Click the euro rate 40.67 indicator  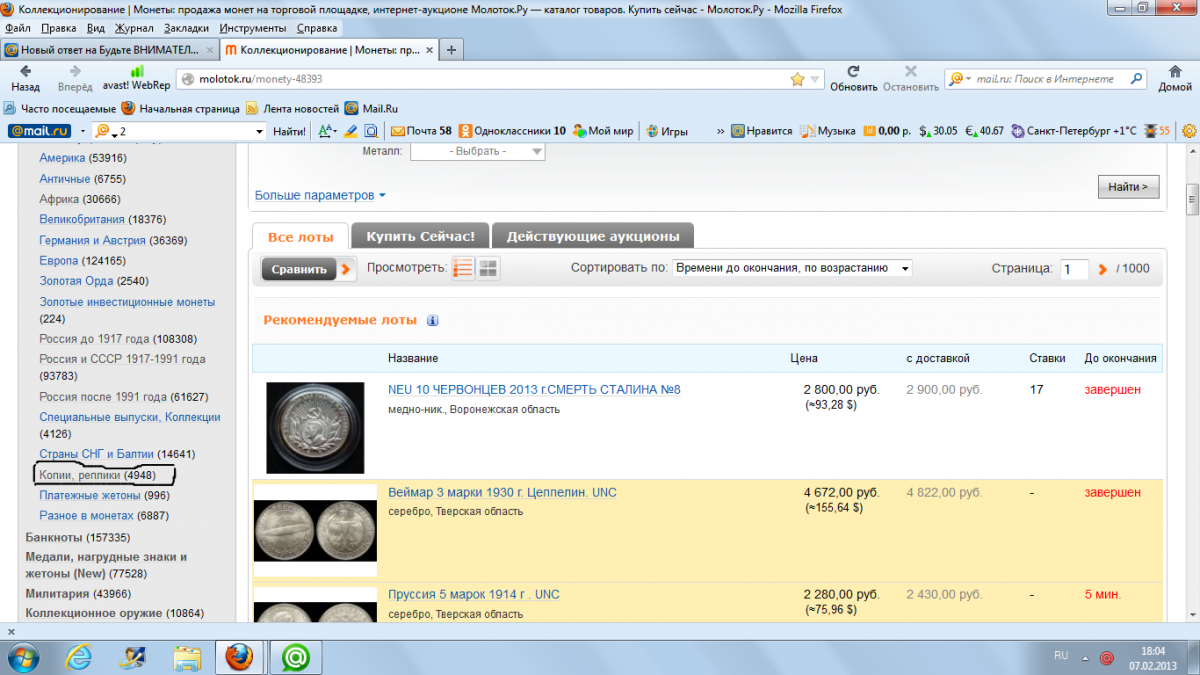coord(984,131)
